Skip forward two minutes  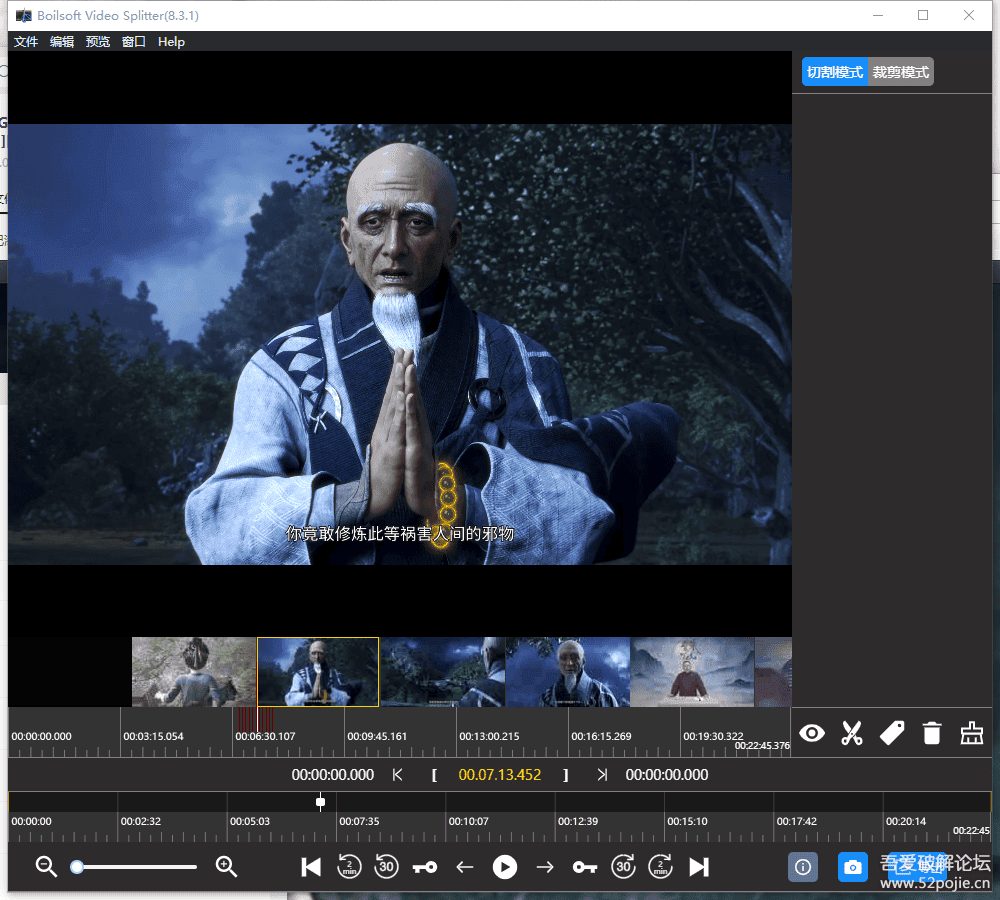pyautogui.click(x=661, y=867)
